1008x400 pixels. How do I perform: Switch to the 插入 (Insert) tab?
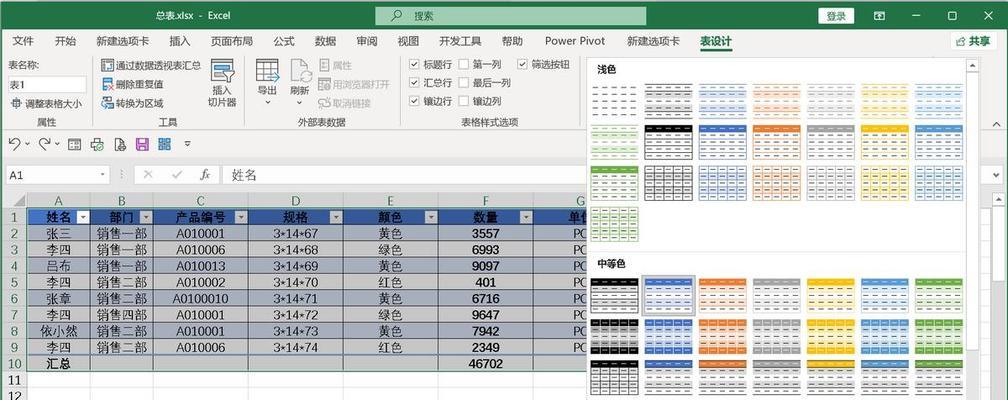click(179, 41)
